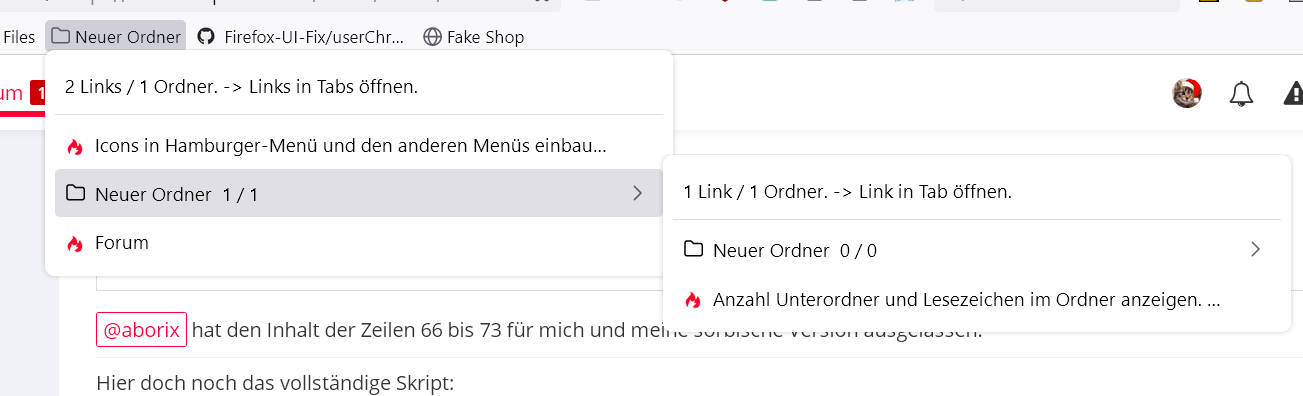Toggle the Neuer Ordner bookmarks toolbar folder

point(116,37)
